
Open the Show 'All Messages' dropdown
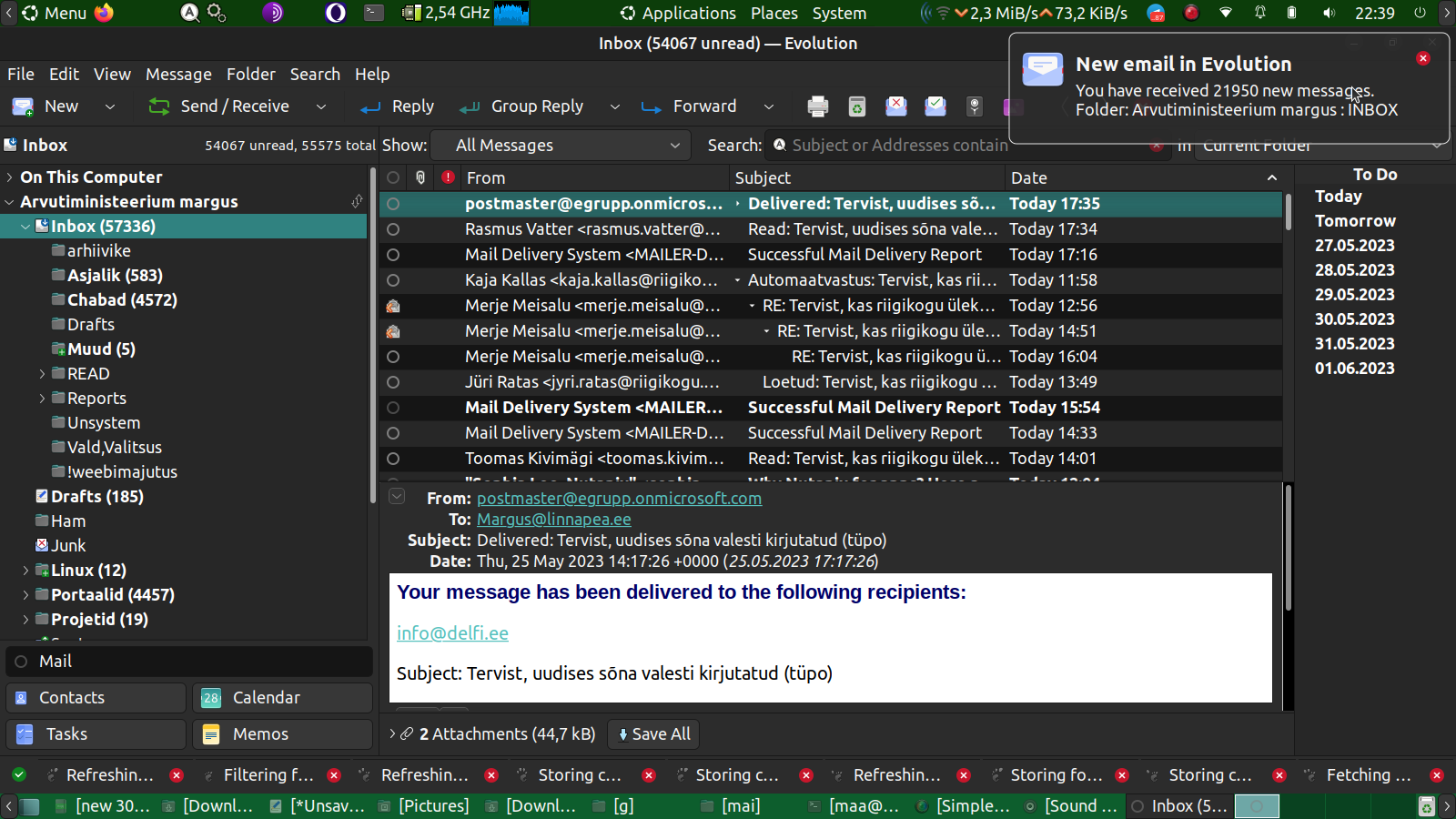[566, 146]
